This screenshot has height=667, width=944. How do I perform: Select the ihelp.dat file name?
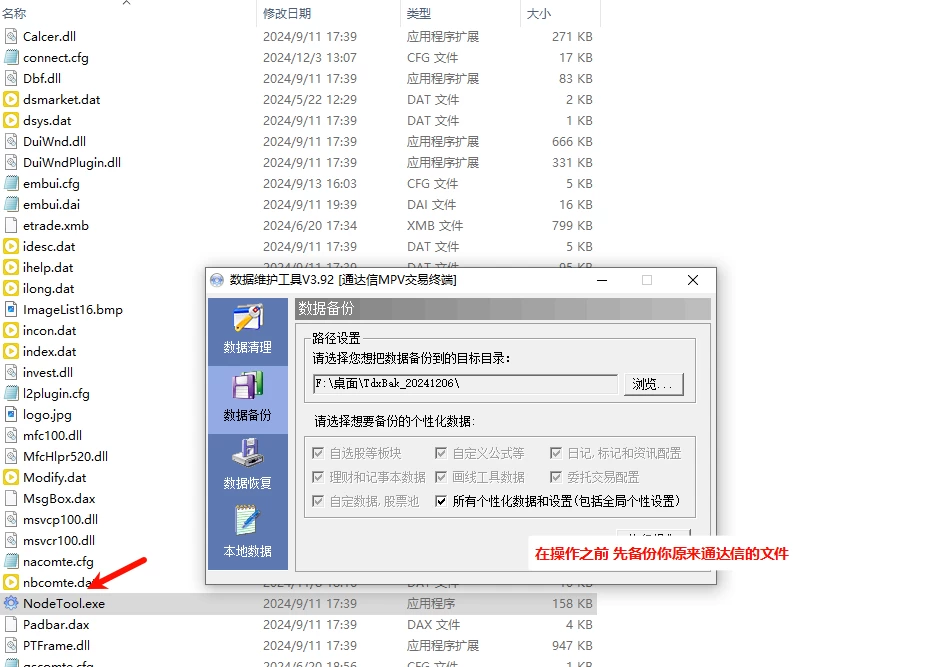coord(48,267)
